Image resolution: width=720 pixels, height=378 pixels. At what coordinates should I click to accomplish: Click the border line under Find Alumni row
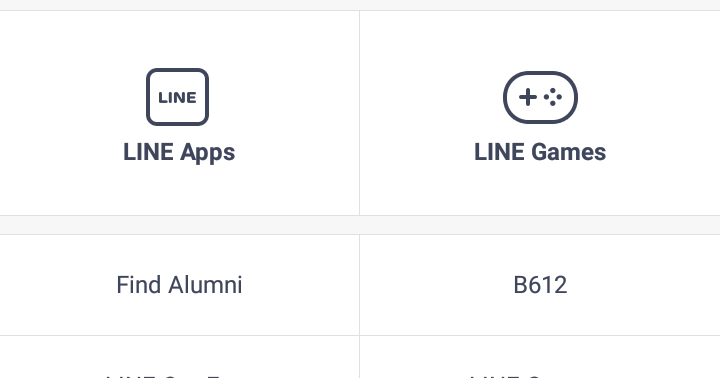tap(179, 335)
